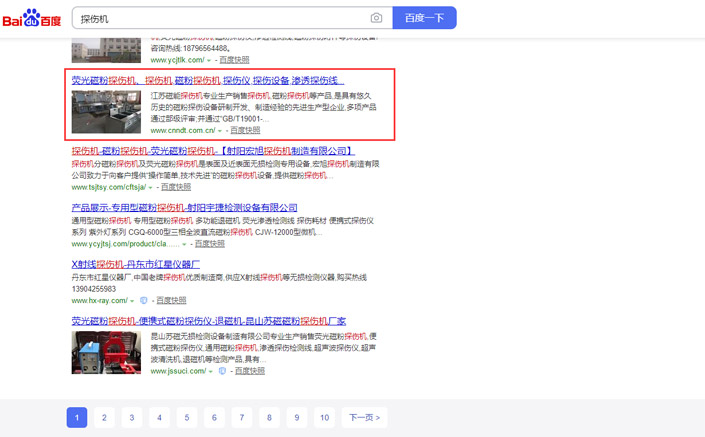Viewport: 705px width, 437px height.
Task: Go to results page 2
Action: click(104, 417)
